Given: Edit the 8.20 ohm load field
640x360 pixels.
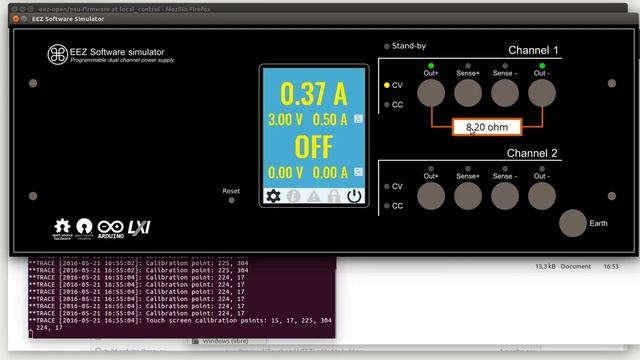Looking at the screenshot, I should click(x=487, y=127).
